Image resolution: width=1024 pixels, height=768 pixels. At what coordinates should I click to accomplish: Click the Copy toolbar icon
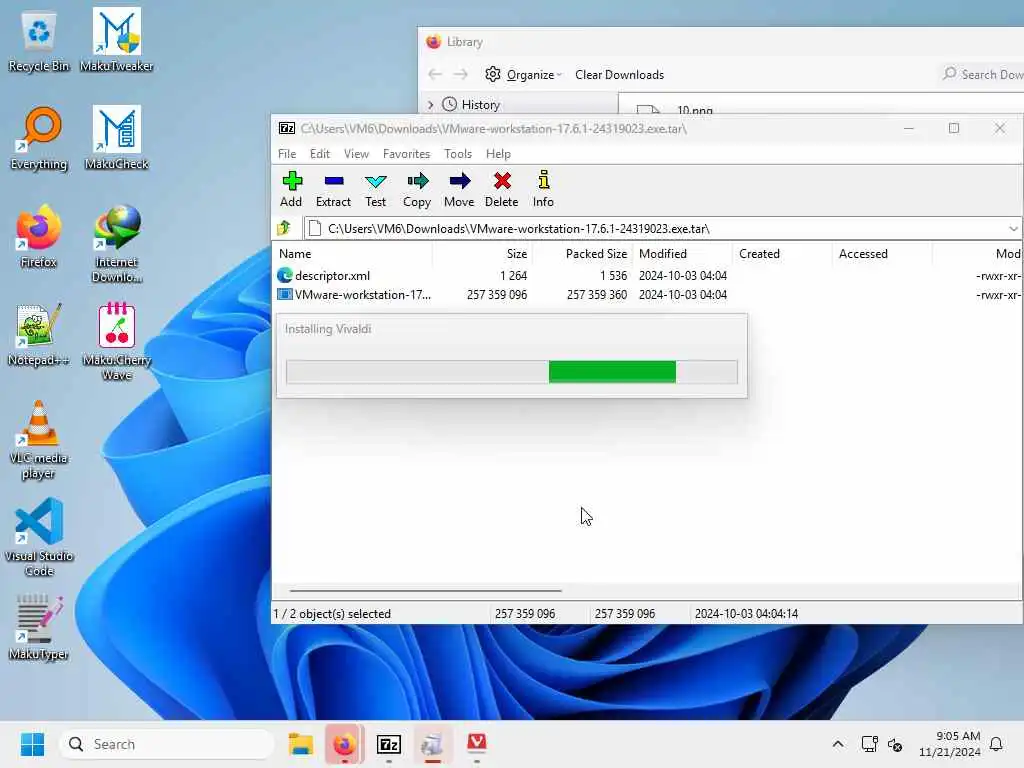pyautogui.click(x=417, y=189)
